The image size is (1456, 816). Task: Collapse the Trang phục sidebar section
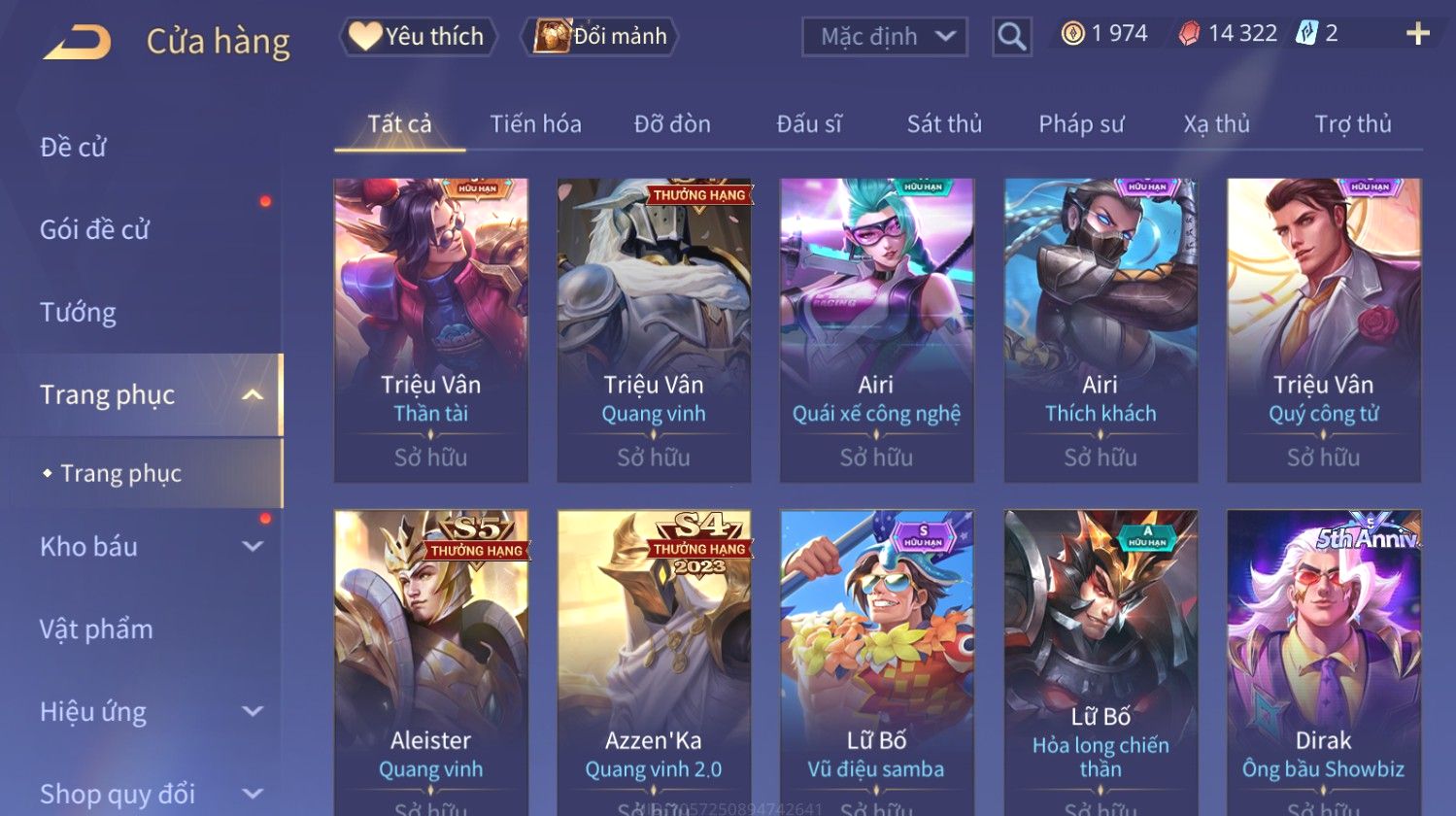coord(253,394)
